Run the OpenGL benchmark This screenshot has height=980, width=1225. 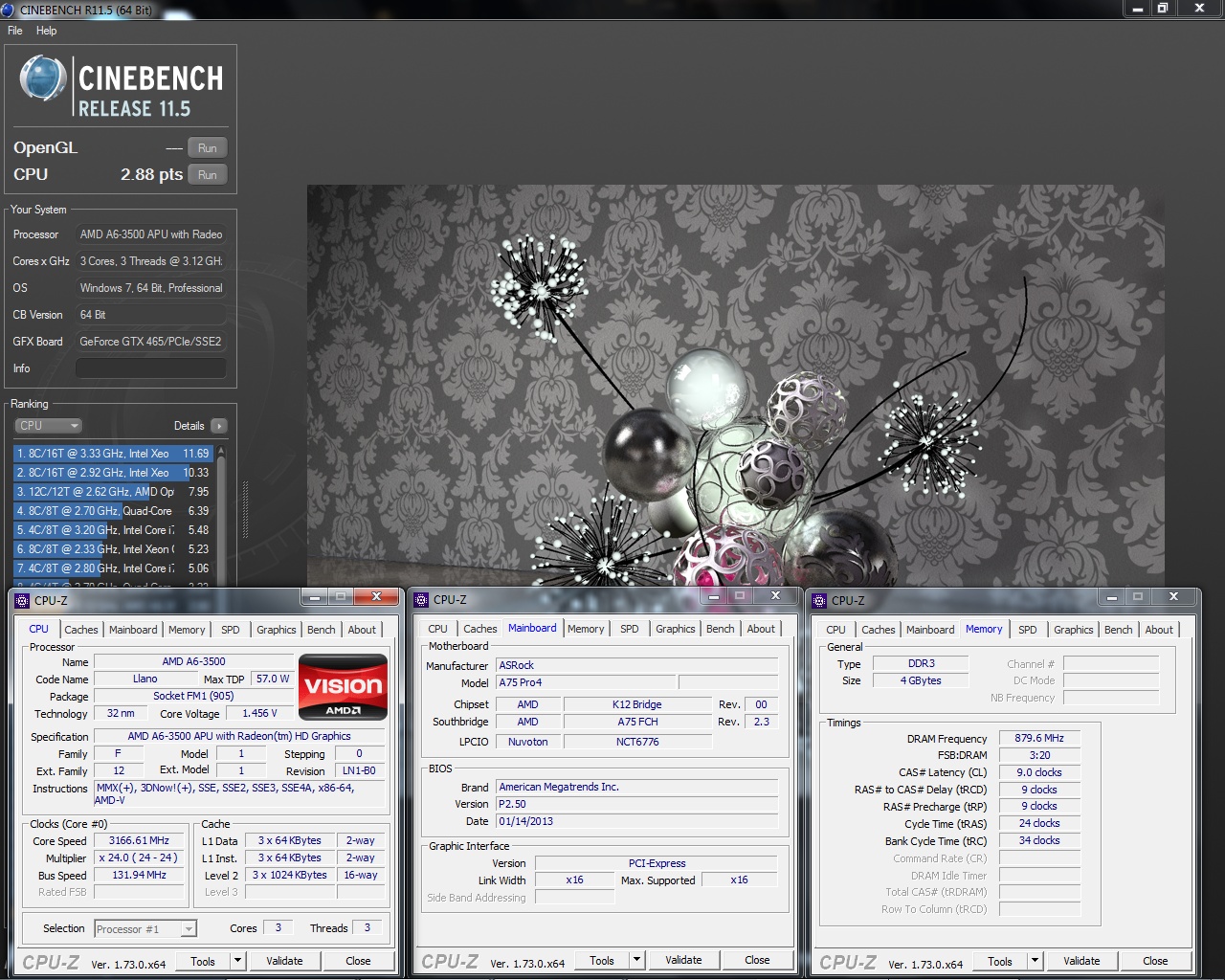pos(208,148)
